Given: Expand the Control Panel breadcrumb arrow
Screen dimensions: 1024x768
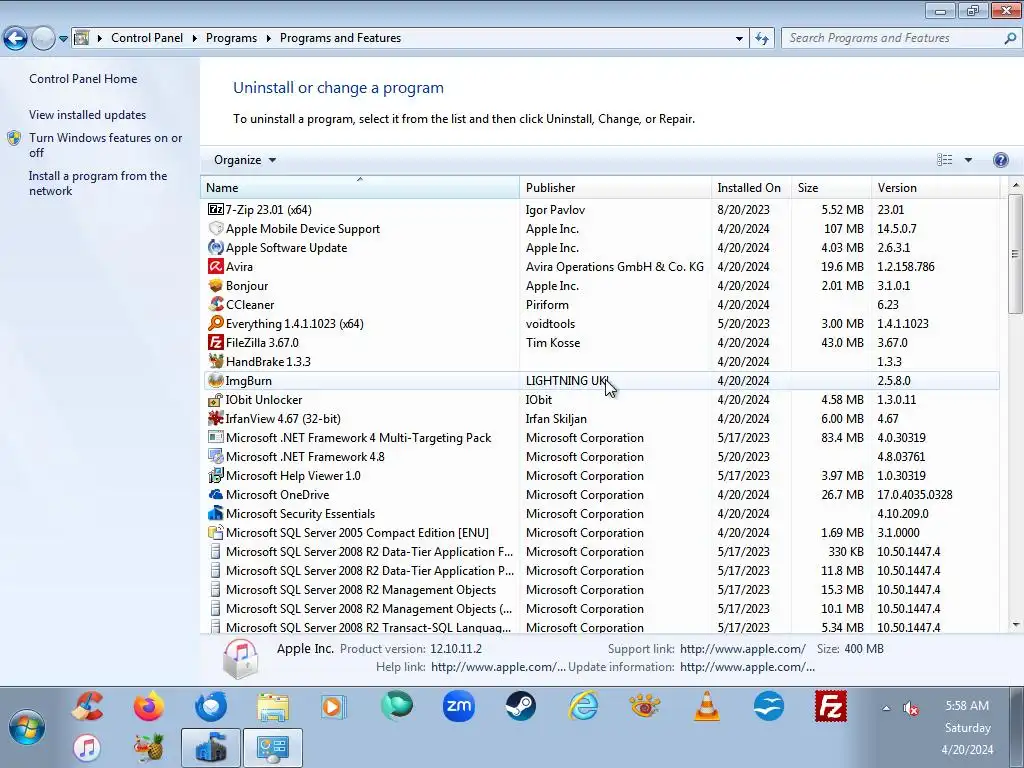Looking at the screenshot, I should (195, 39).
